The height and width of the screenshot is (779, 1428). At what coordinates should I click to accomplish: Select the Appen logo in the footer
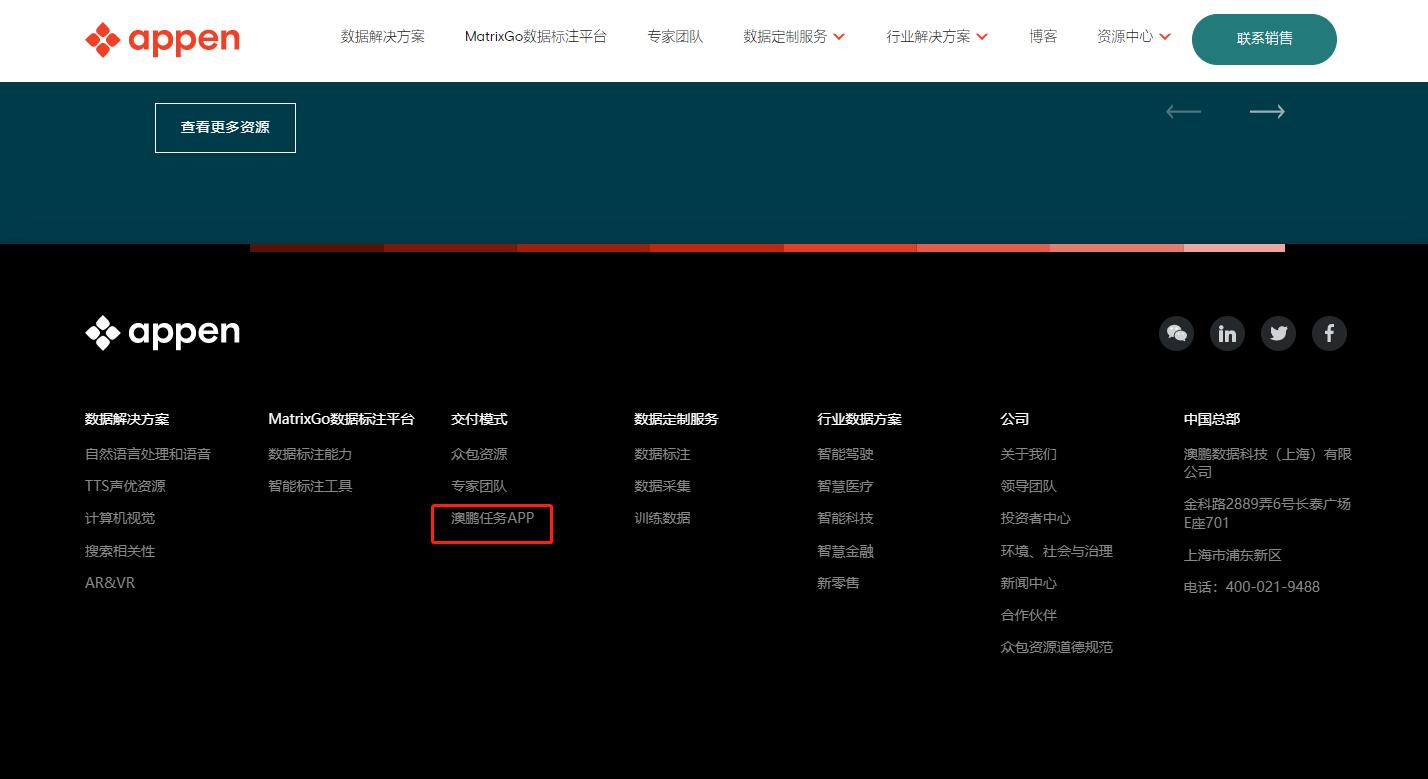[x=161, y=332]
